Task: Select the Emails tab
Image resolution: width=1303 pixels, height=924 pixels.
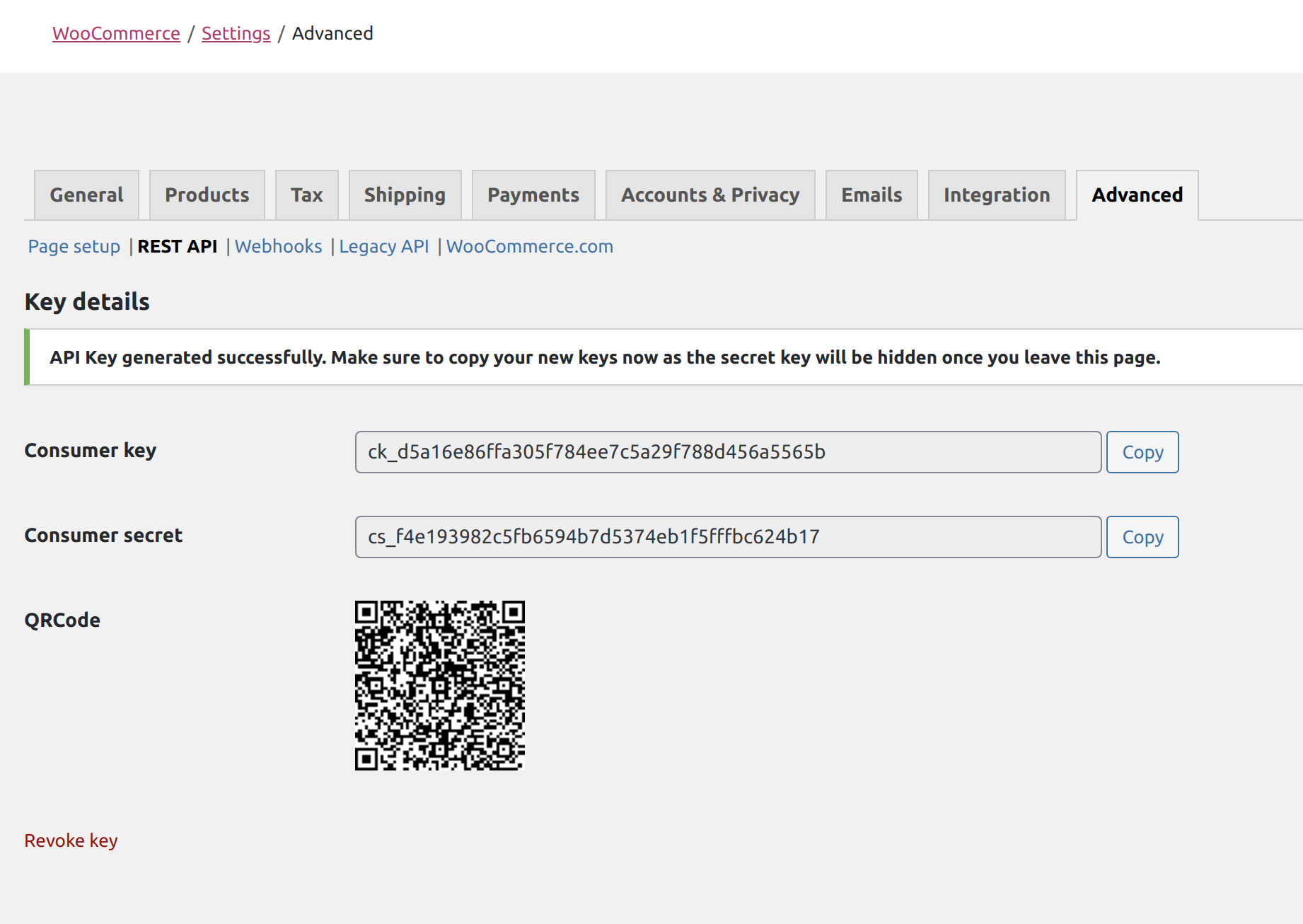Action: [x=871, y=195]
